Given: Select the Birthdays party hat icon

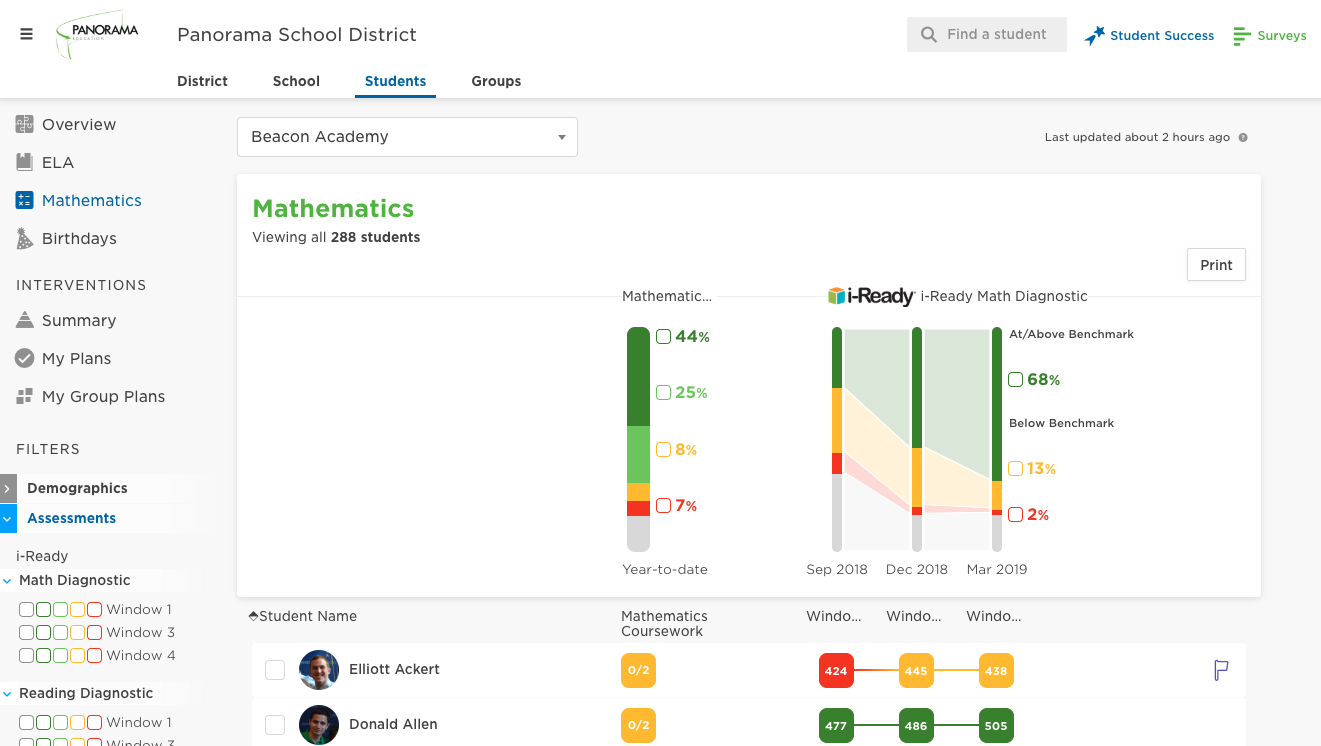Looking at the screenshot, I should 25,238.
